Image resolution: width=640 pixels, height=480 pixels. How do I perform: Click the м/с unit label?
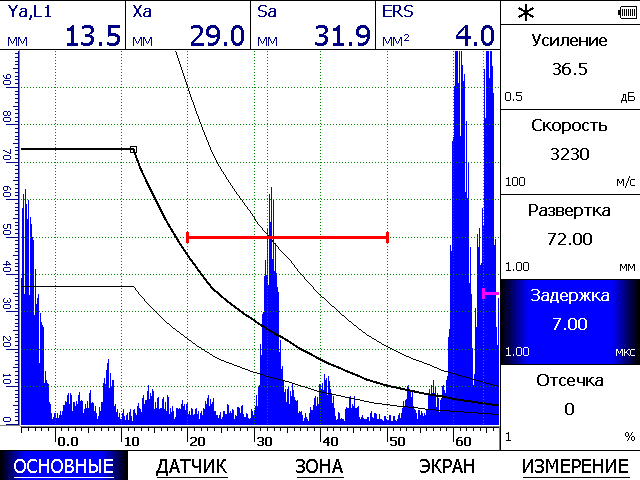point(626,182)
